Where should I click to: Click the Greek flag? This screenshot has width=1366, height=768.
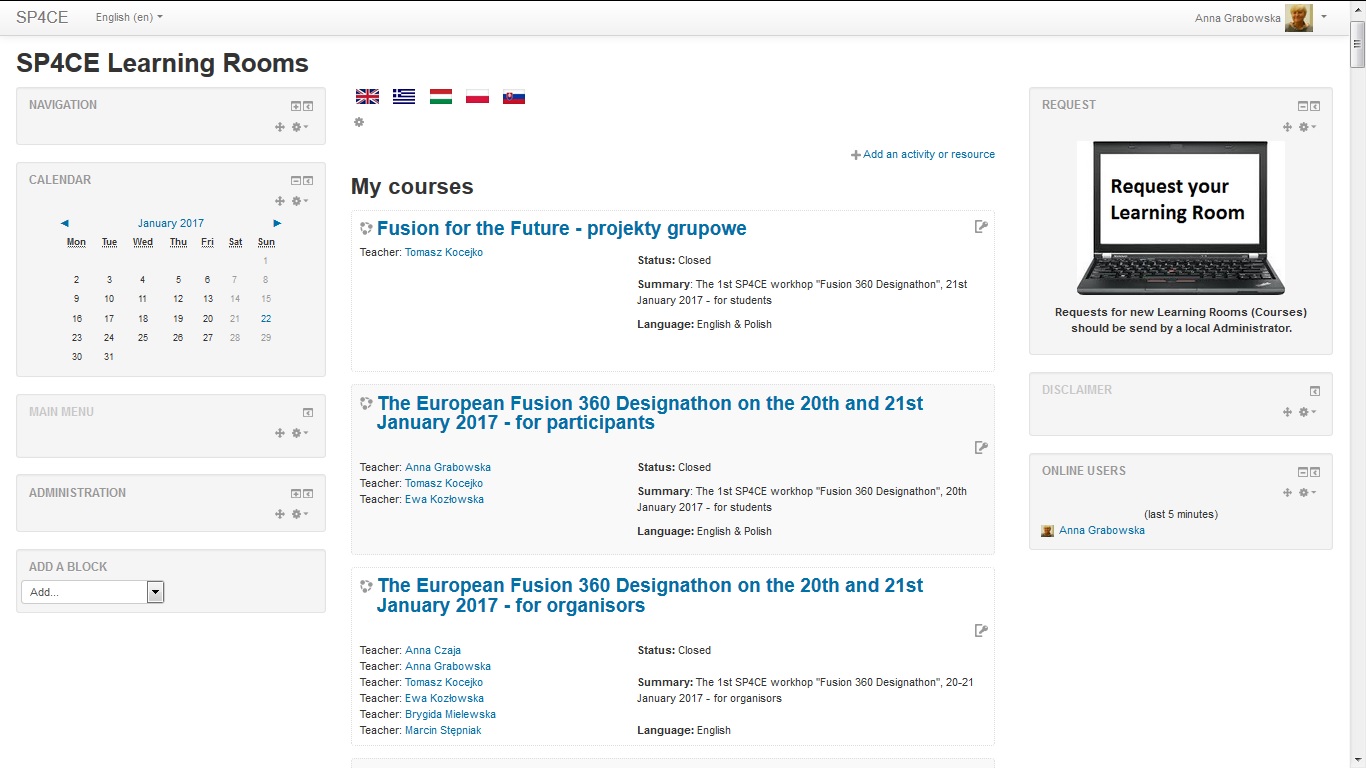coord(404,97)
